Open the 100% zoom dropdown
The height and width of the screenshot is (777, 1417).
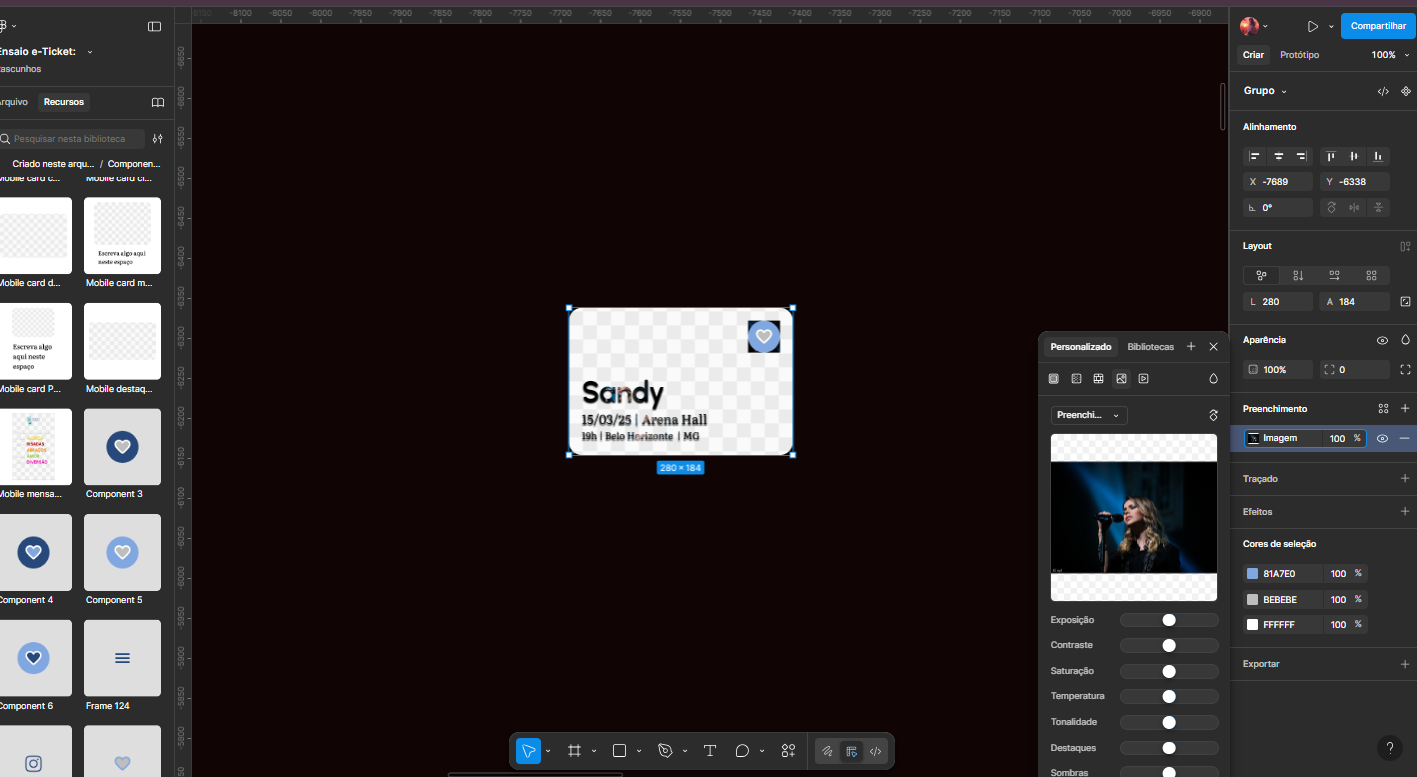1389,55
